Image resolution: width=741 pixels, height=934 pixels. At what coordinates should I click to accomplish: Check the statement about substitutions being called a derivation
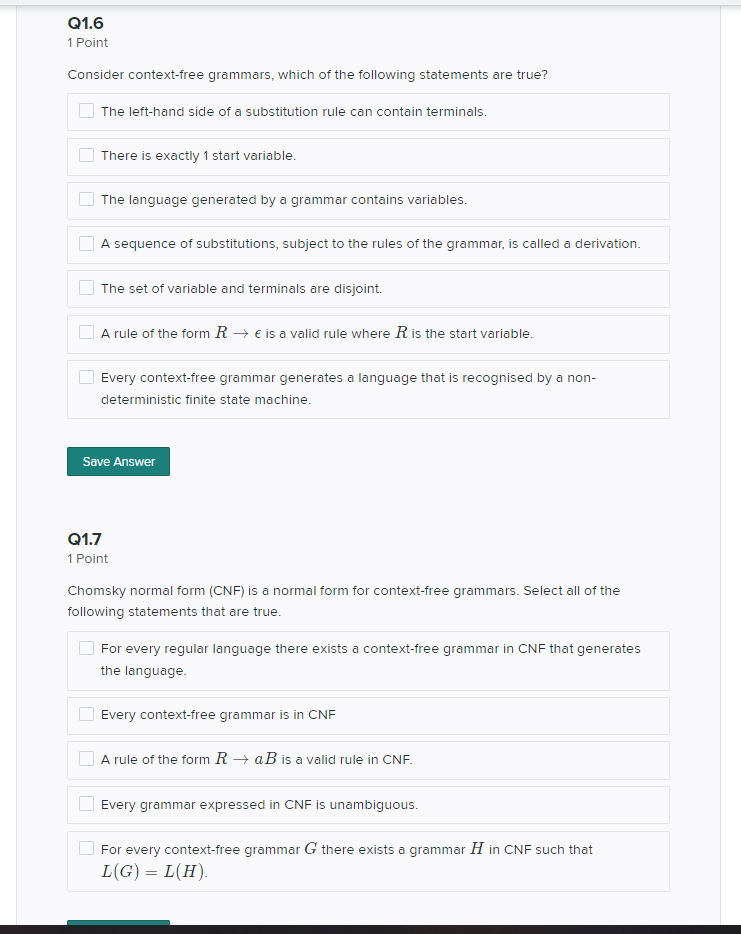(x=86, y=243)
